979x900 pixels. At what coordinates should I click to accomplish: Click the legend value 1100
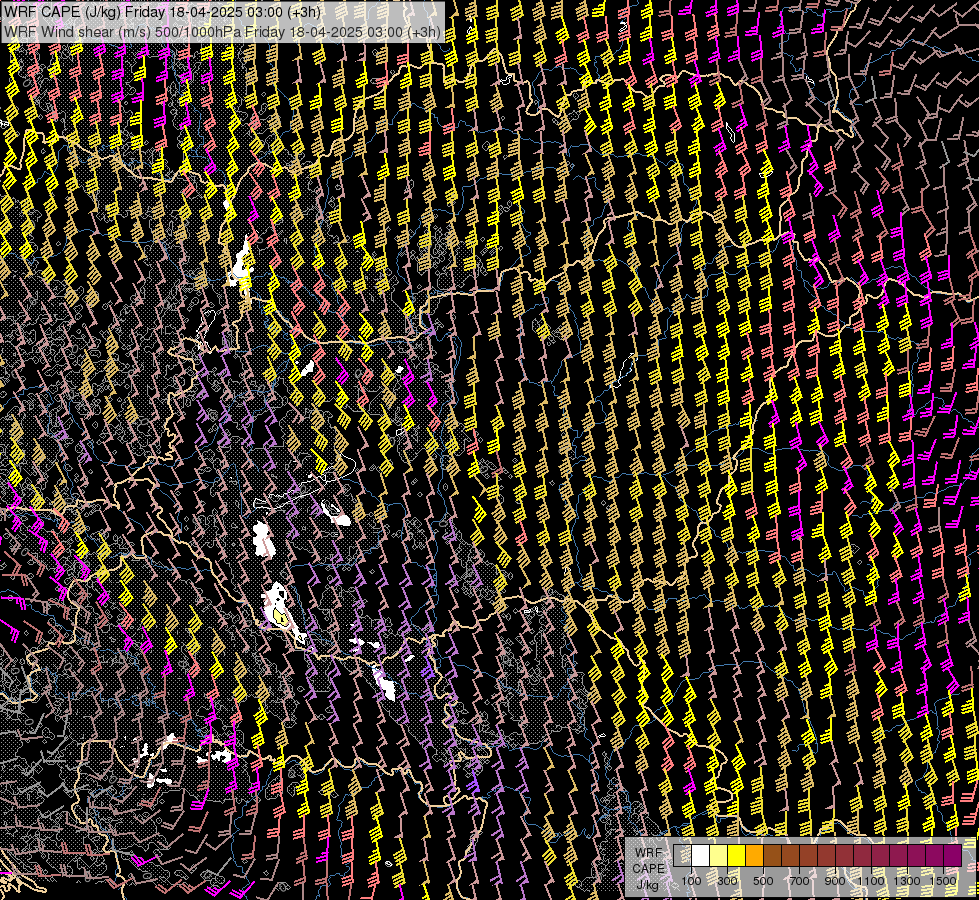point(870,881)
